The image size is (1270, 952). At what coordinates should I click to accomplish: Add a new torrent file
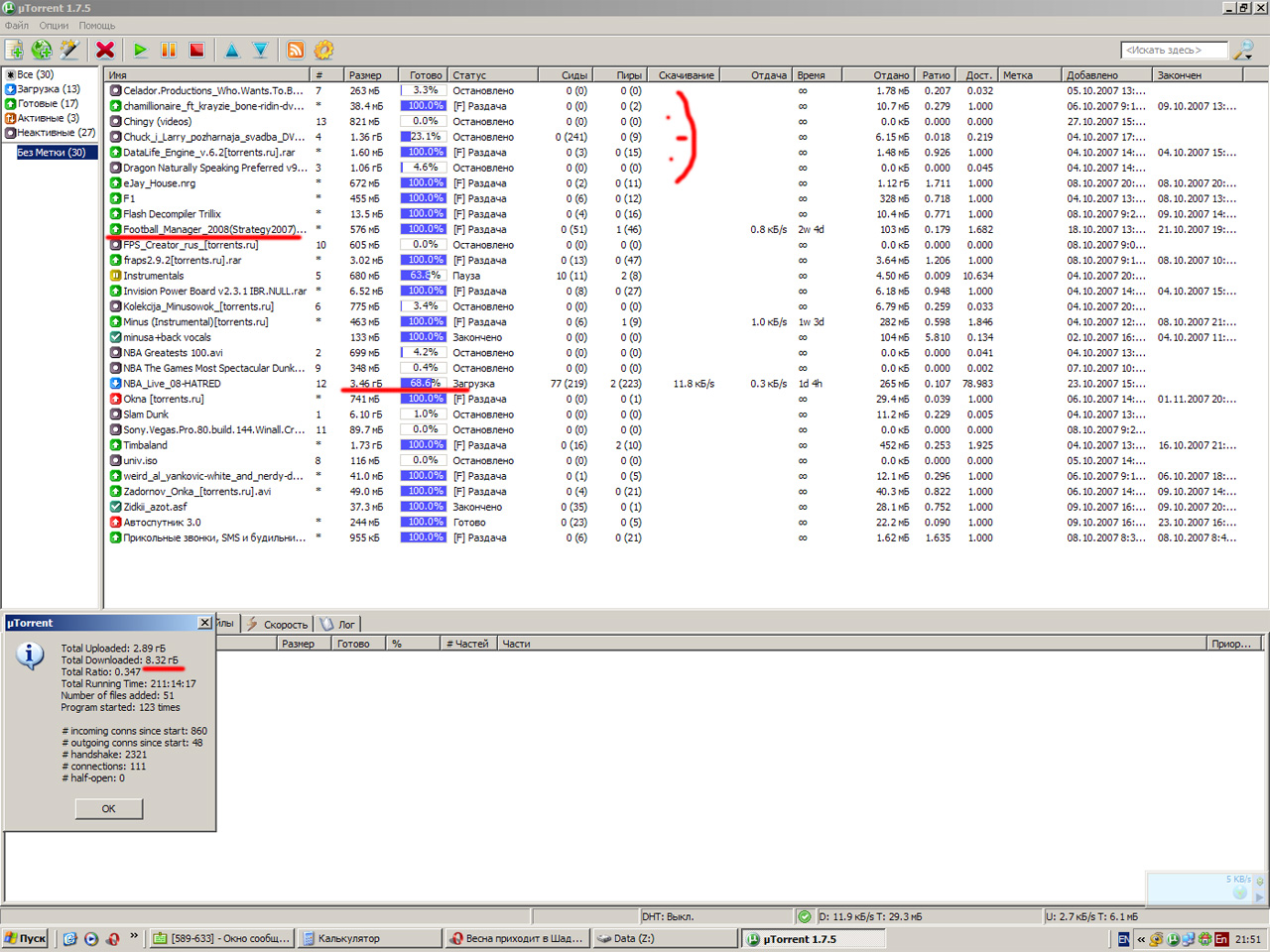pos(14,50)
